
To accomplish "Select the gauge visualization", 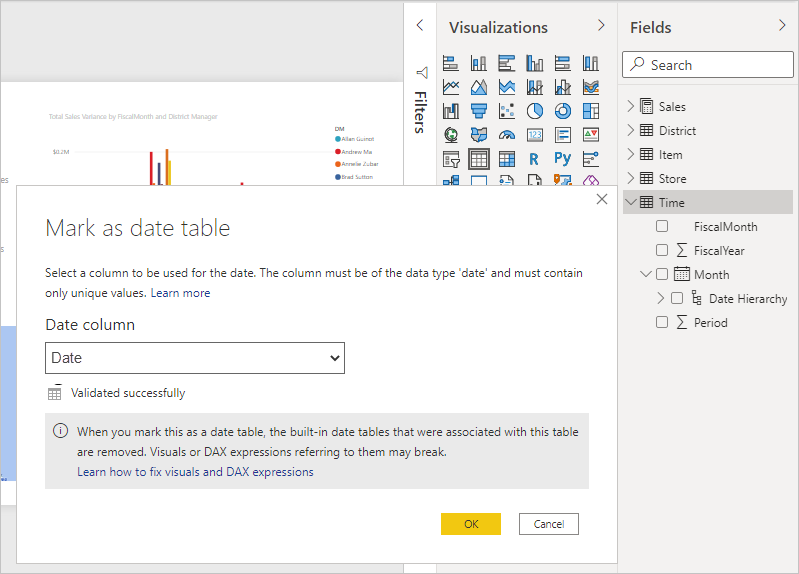I will 506,135.
